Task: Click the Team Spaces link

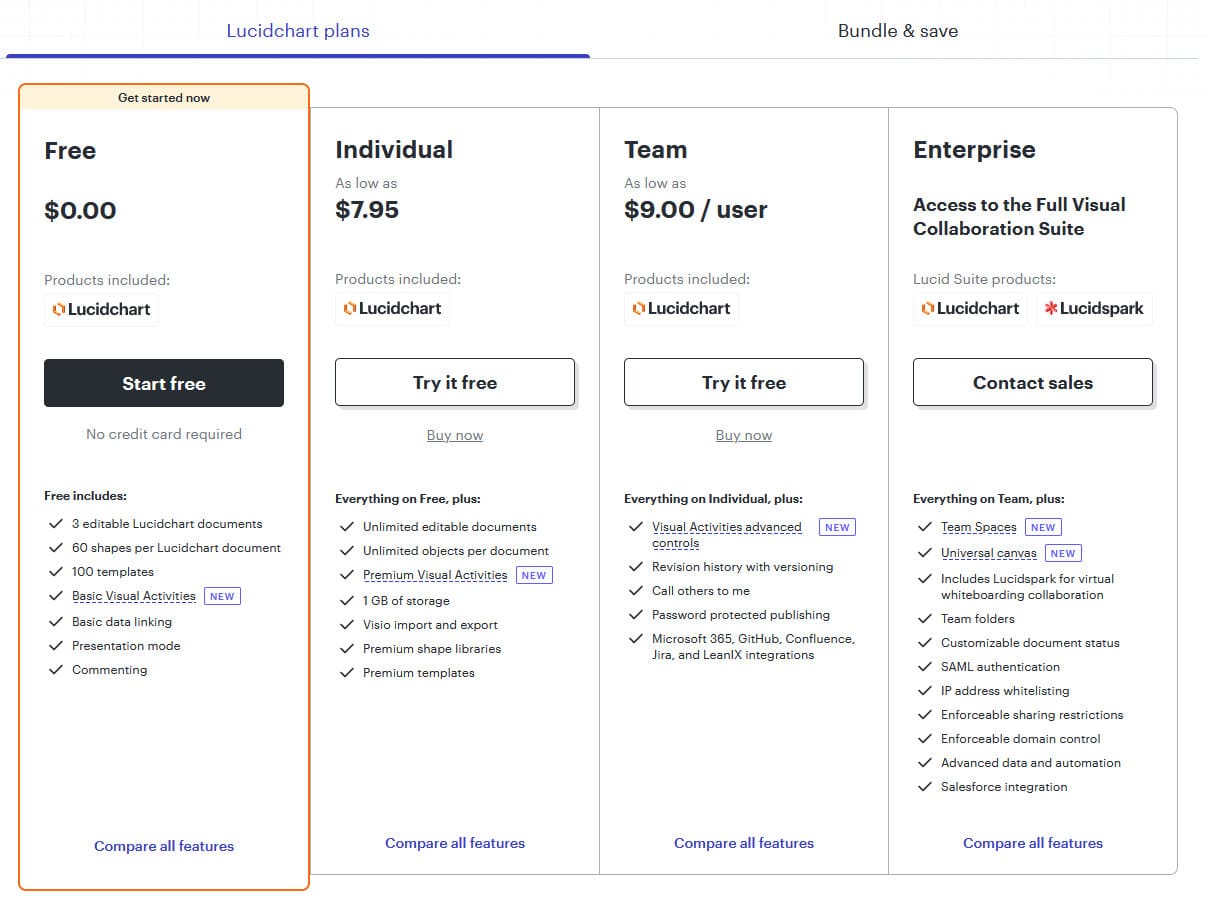Action: pyautogui.click(x=978, y=527)
